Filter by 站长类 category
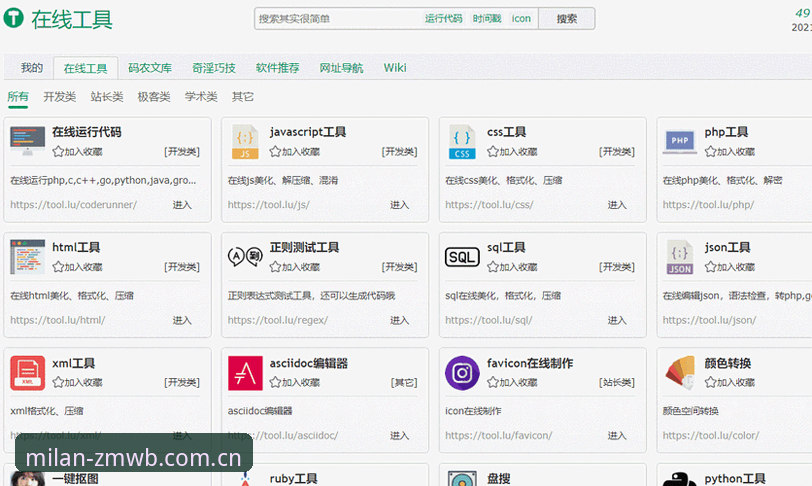The image size is (812, 486). pos(107,97)
